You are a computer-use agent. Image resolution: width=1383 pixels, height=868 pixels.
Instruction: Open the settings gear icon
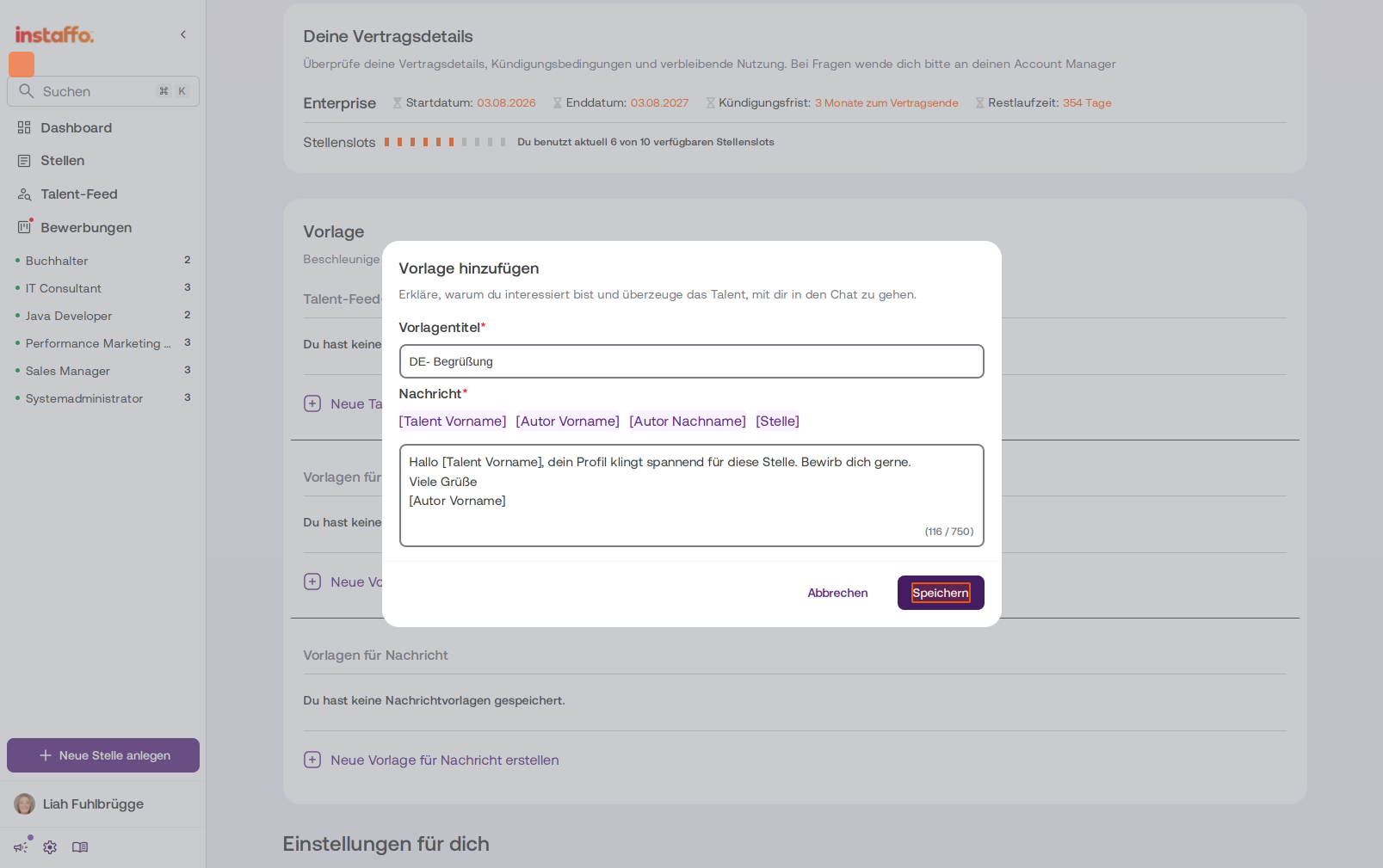click(x=50, y=847)
